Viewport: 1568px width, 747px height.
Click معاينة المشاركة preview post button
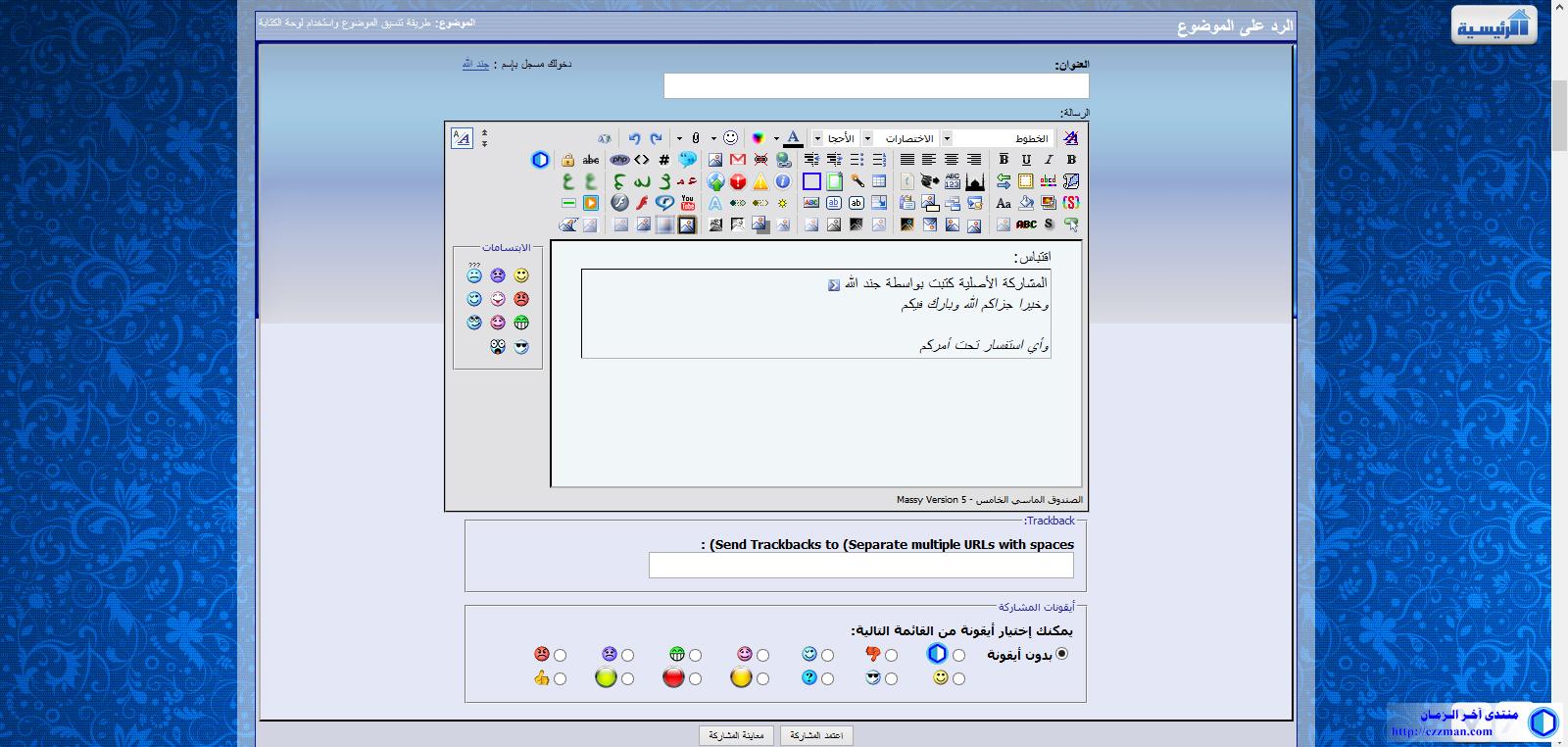[x=736, y=735]
